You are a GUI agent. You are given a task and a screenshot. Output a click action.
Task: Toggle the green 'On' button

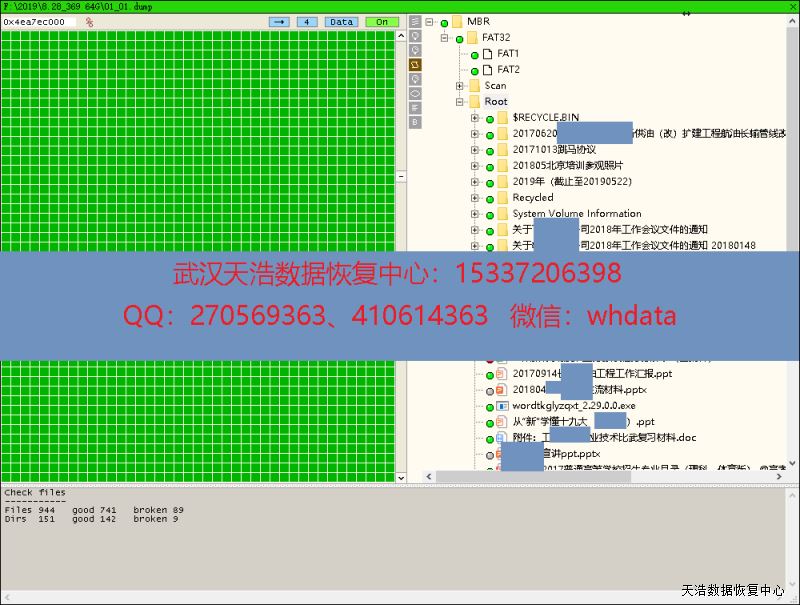pyautogui.click(x=381, y=21)
